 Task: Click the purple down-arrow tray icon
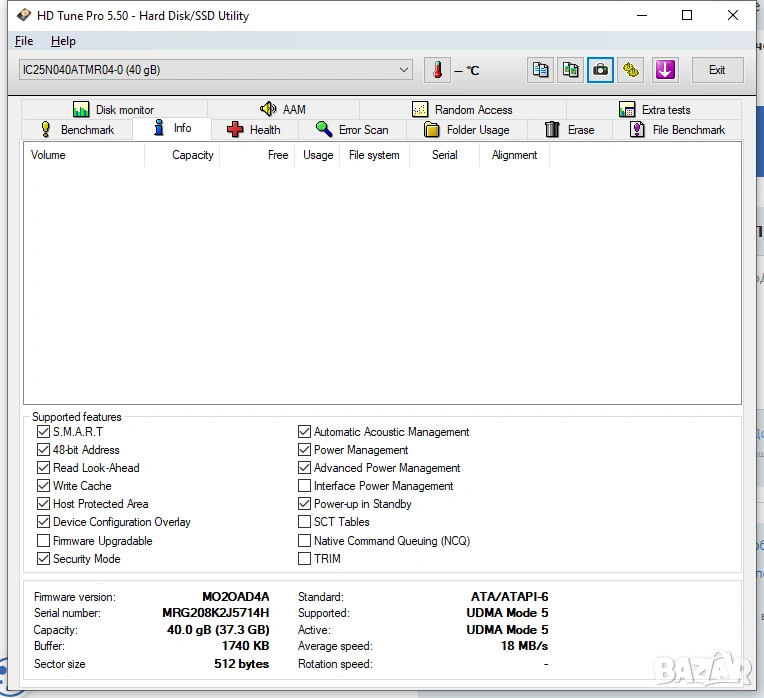click(x=665, y=70)
